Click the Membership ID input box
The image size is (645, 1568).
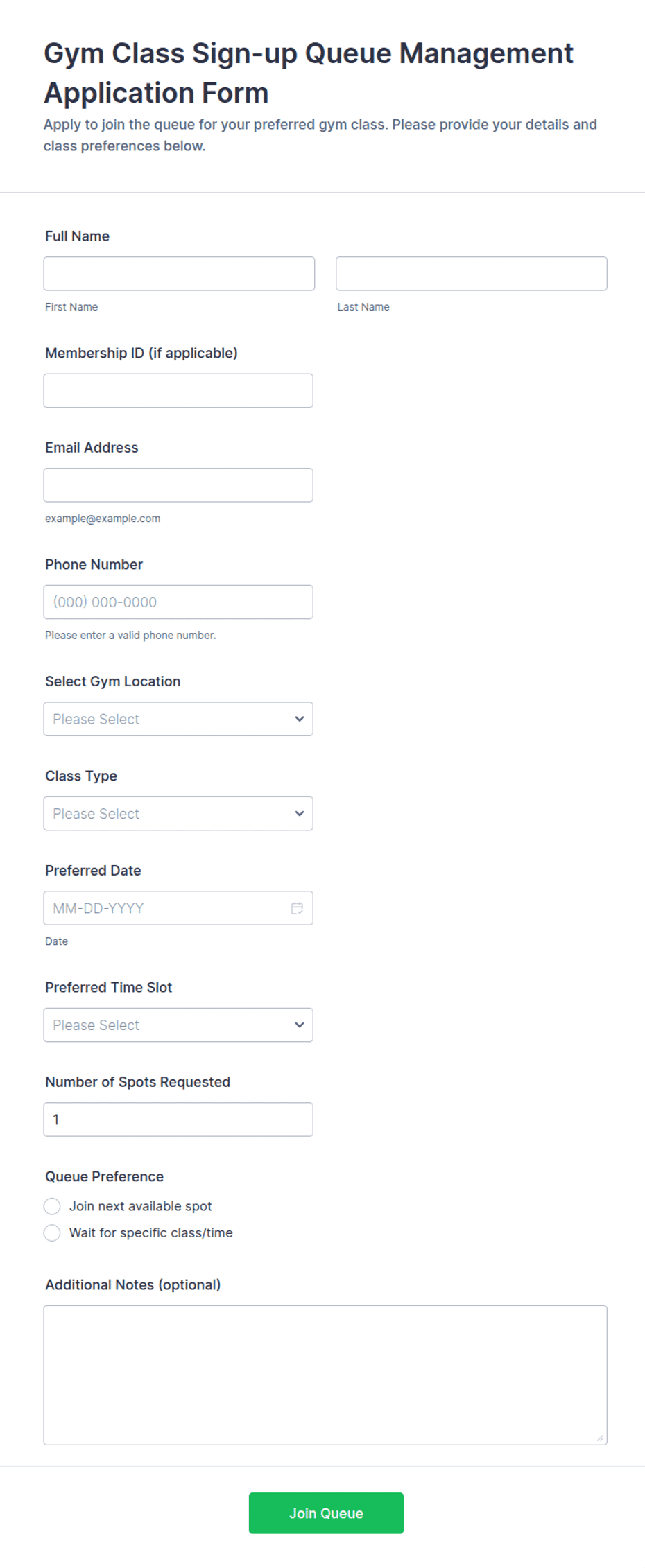point(178,391)
